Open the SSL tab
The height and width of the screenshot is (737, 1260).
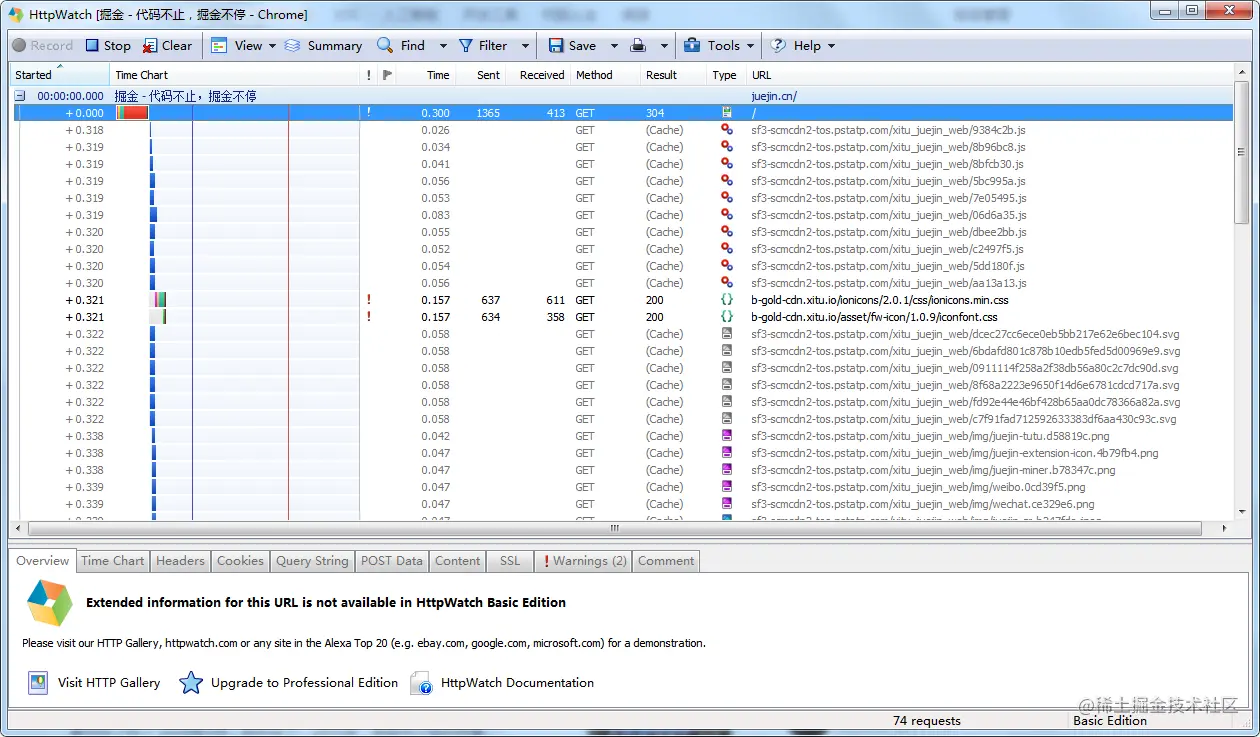[510, 561]
